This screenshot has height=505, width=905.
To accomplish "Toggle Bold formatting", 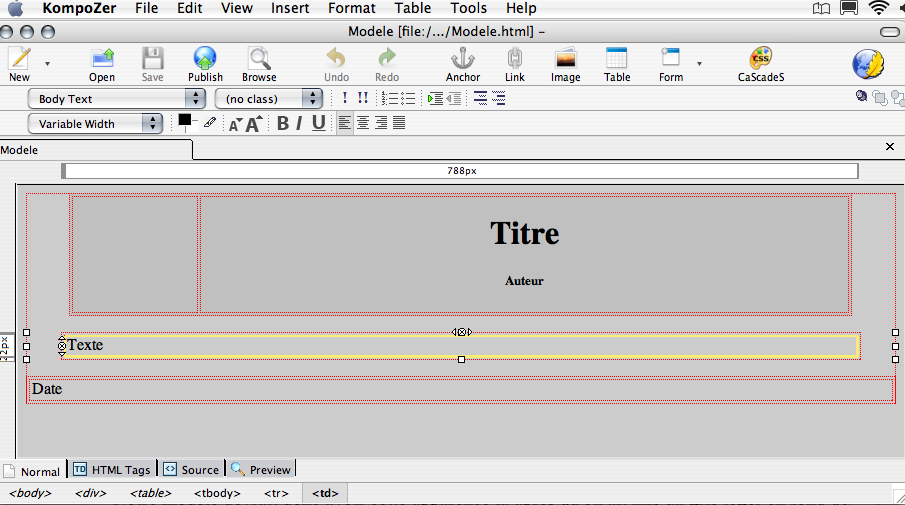I will (x=282, y=123).
